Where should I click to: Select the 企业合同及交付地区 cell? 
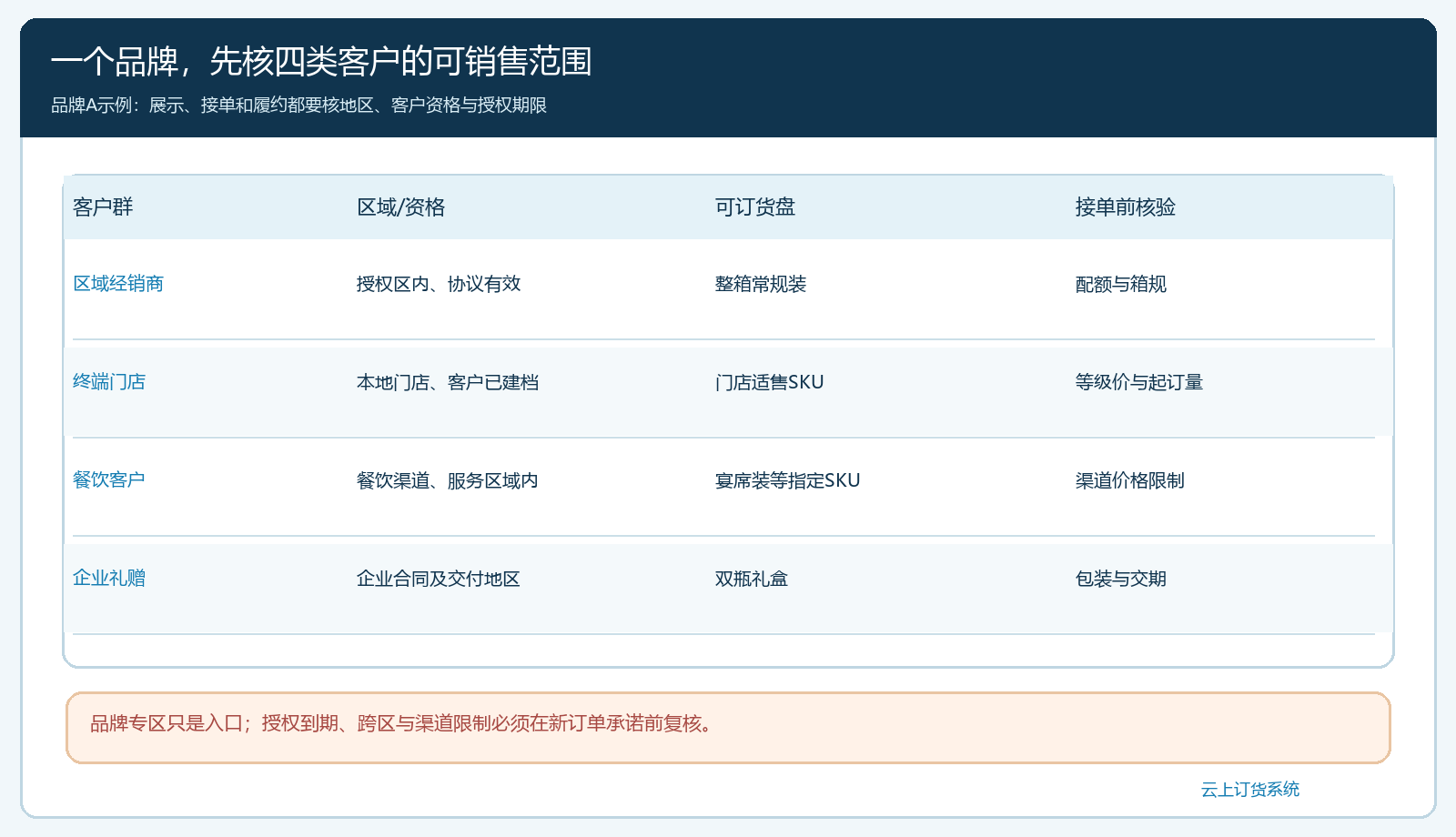point(439,579)
